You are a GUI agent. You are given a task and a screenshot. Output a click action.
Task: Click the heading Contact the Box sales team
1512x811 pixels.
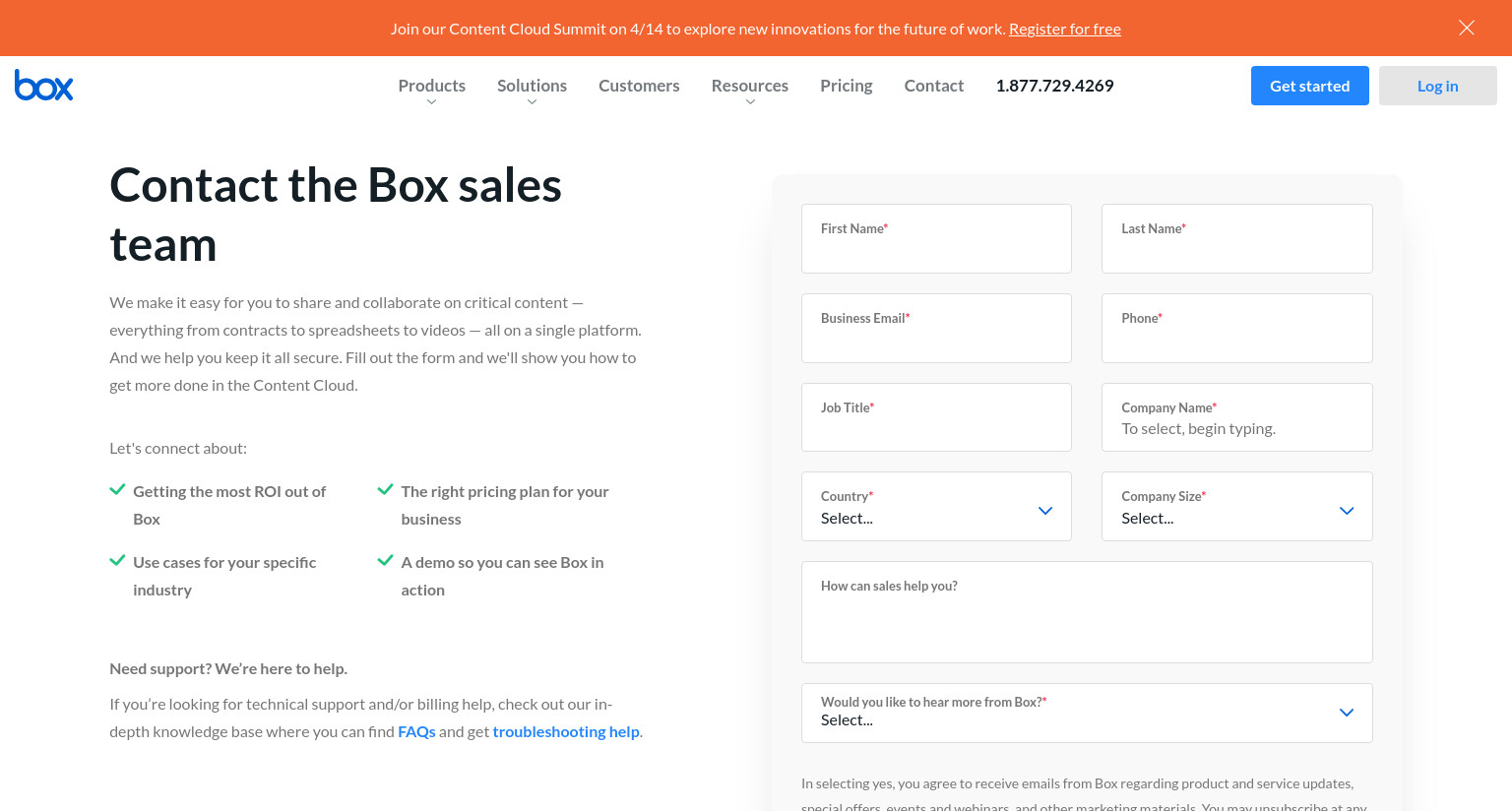[336, 215]
